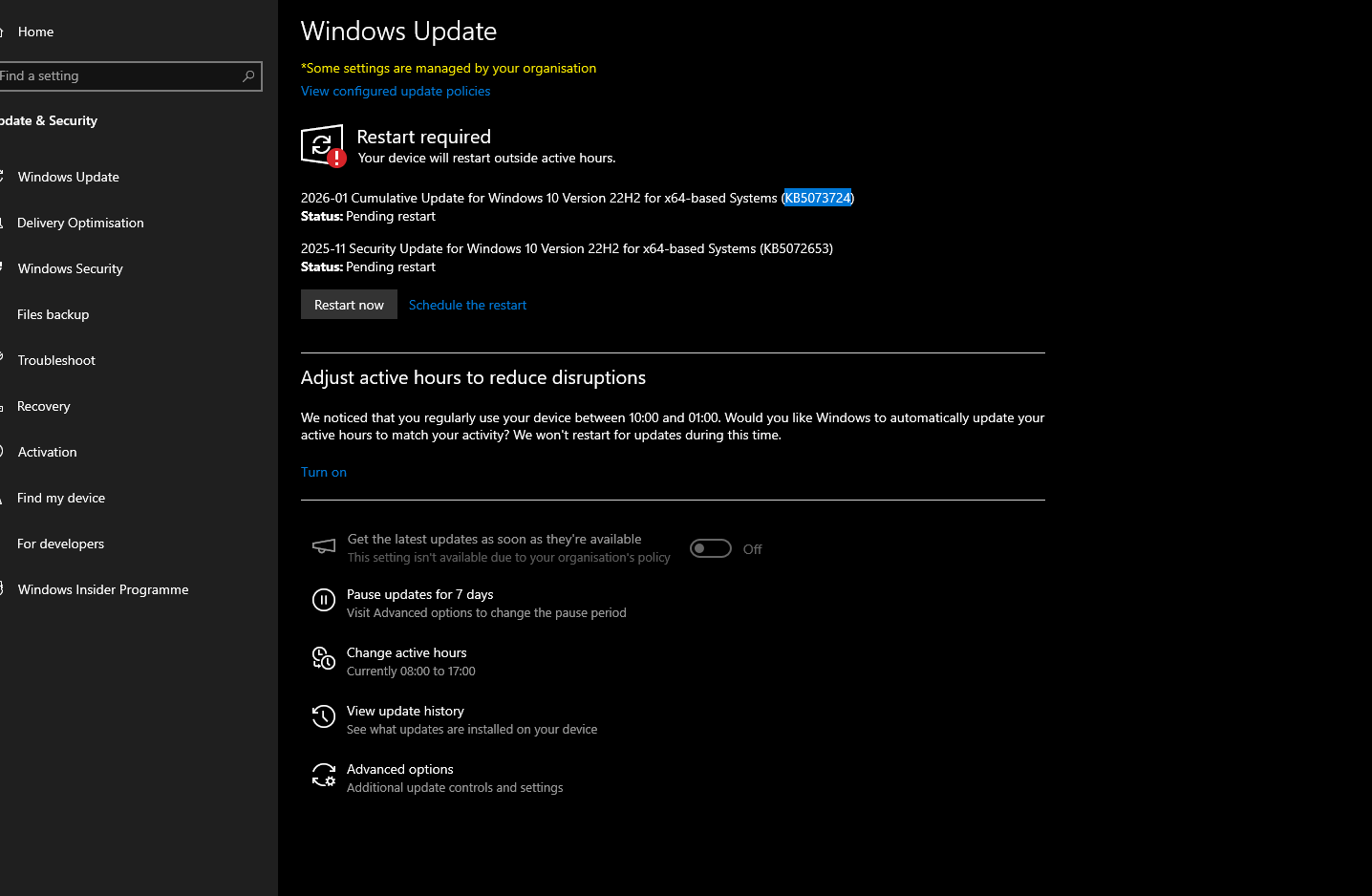Open Home in the sidebar

[x=35, y=32]
